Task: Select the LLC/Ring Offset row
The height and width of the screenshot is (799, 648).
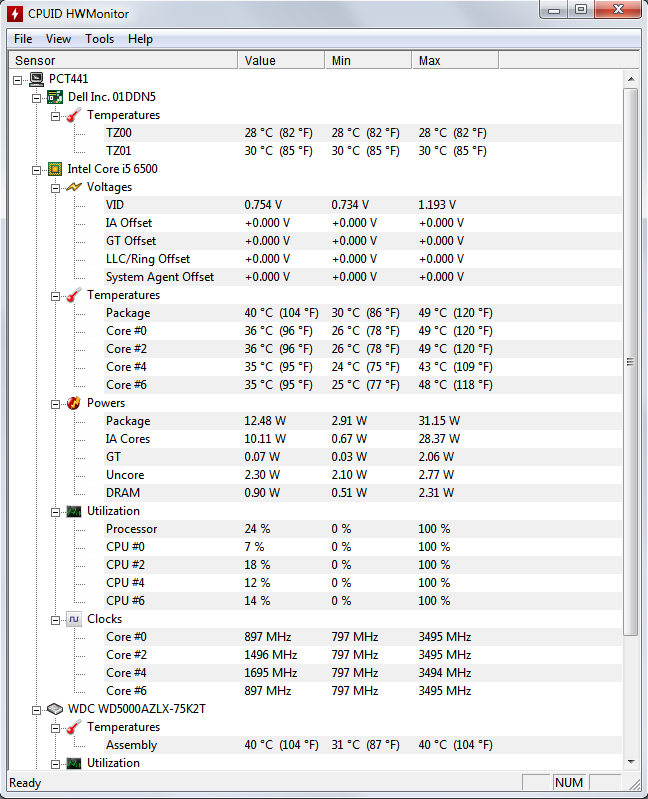Action: pyautogui.click(x=363, y=259)
